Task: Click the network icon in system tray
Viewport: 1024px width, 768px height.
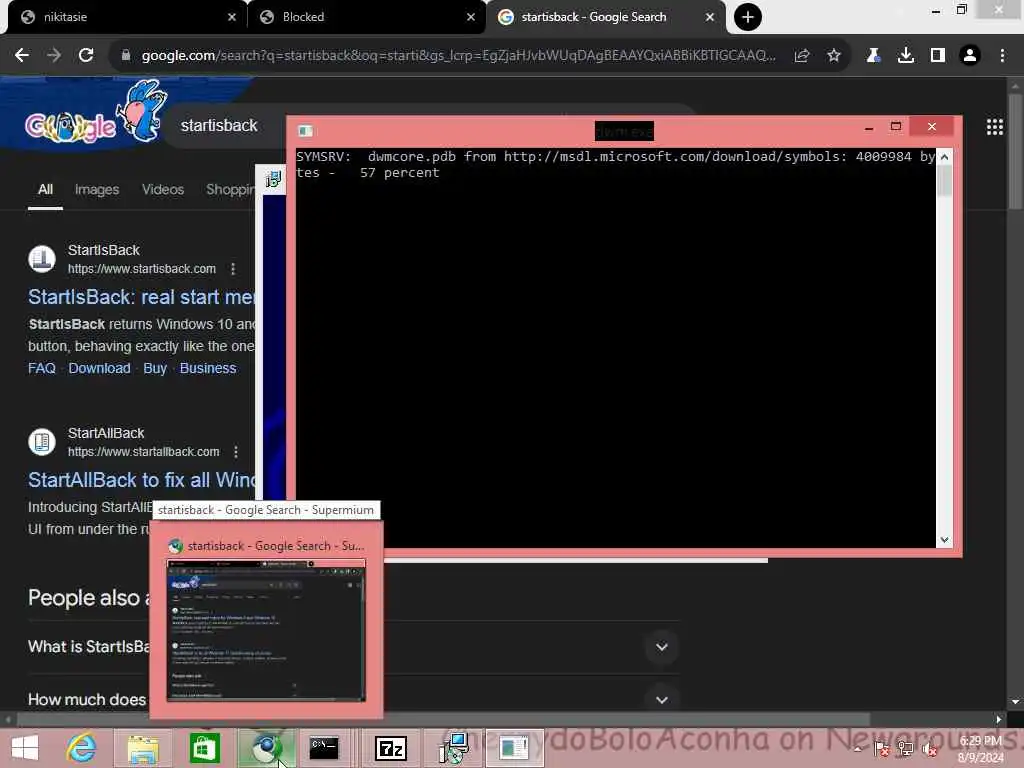Action: point(906,749)
